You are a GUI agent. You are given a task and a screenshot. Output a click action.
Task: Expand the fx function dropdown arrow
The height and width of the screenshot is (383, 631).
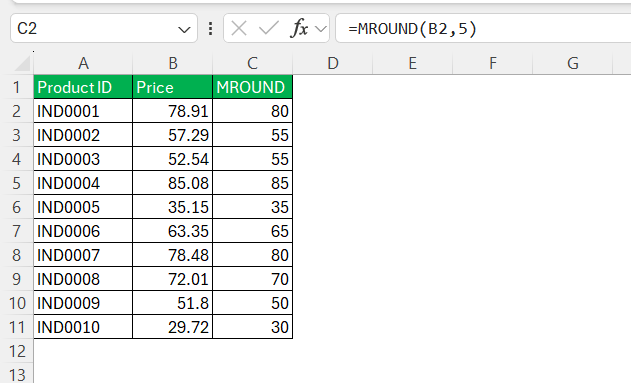(x=320, y=29)
